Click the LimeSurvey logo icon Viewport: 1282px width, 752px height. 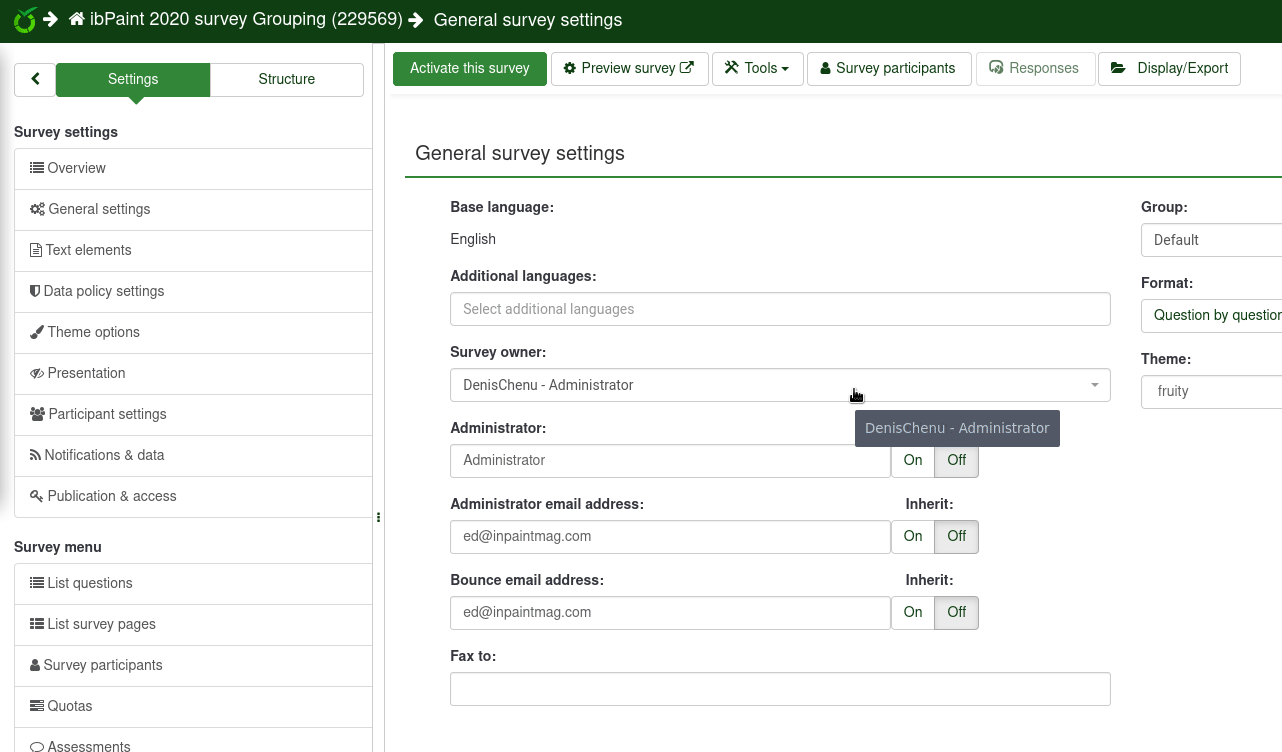point(24,20)
